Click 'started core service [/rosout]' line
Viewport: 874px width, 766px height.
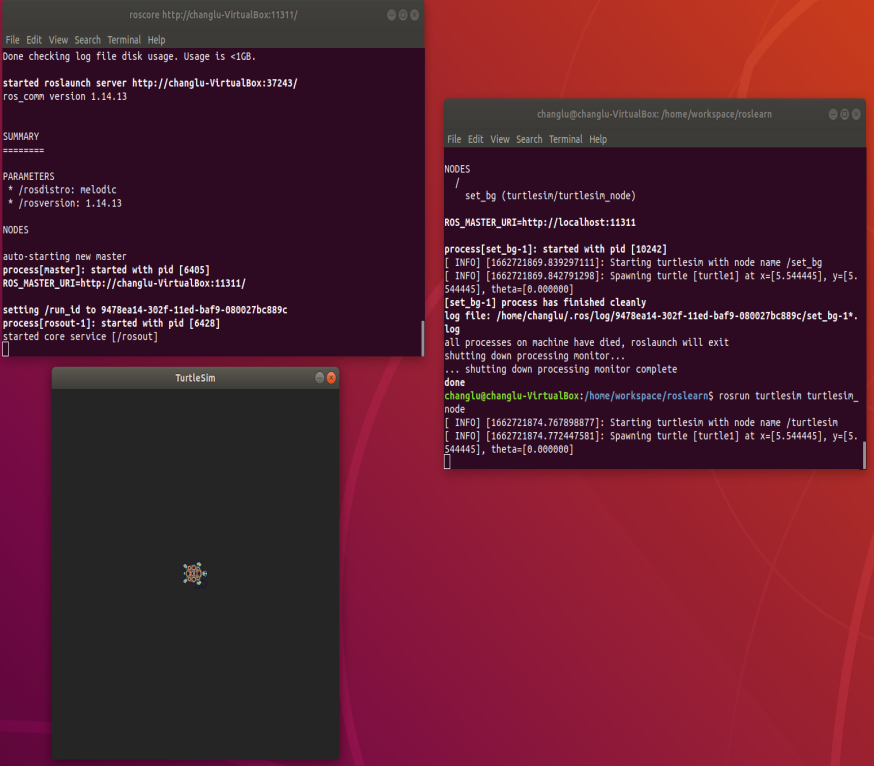click(80, 337)
